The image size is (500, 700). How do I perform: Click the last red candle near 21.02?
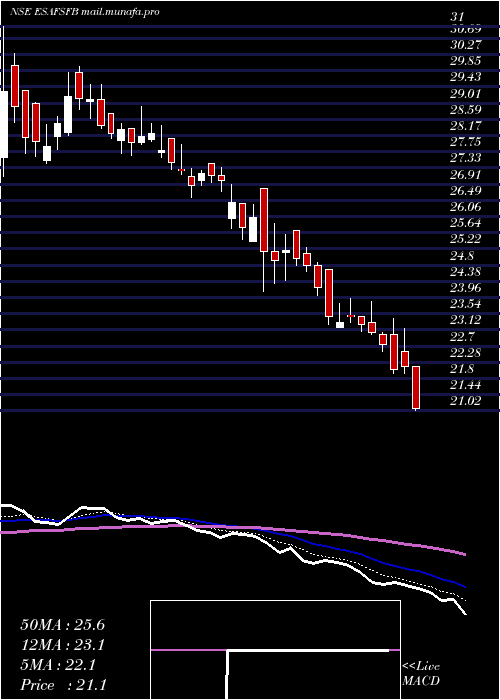point(416,388)
